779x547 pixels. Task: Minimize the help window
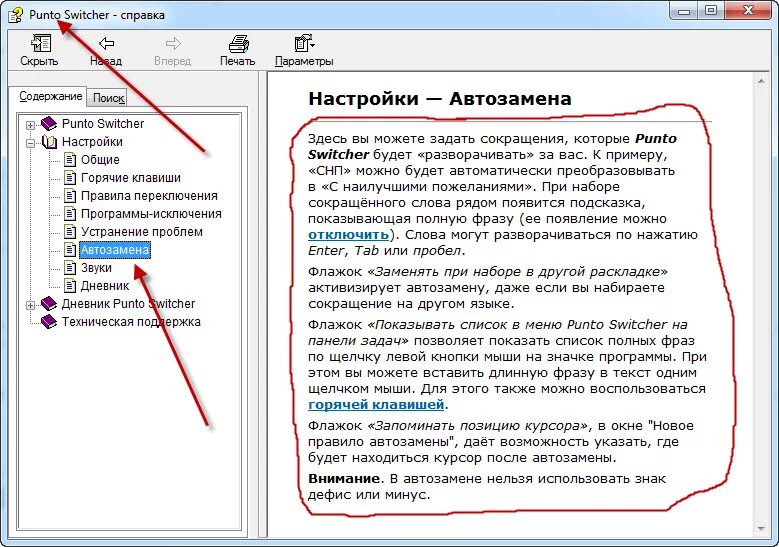pos(684,11)
